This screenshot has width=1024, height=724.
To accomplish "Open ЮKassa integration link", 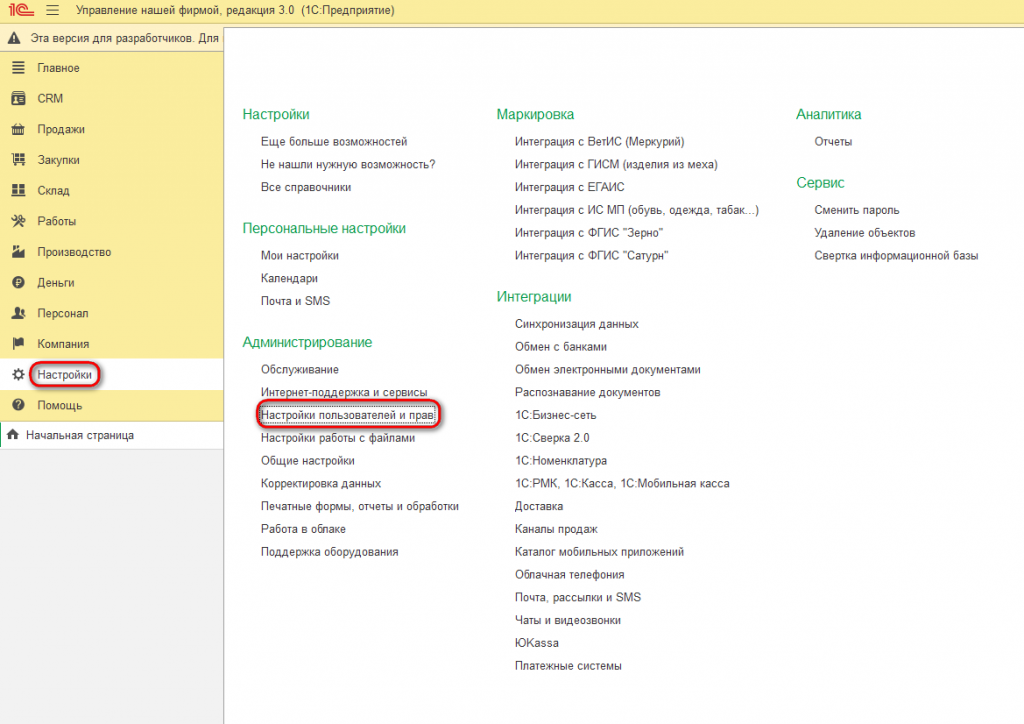I will point(537,643).
